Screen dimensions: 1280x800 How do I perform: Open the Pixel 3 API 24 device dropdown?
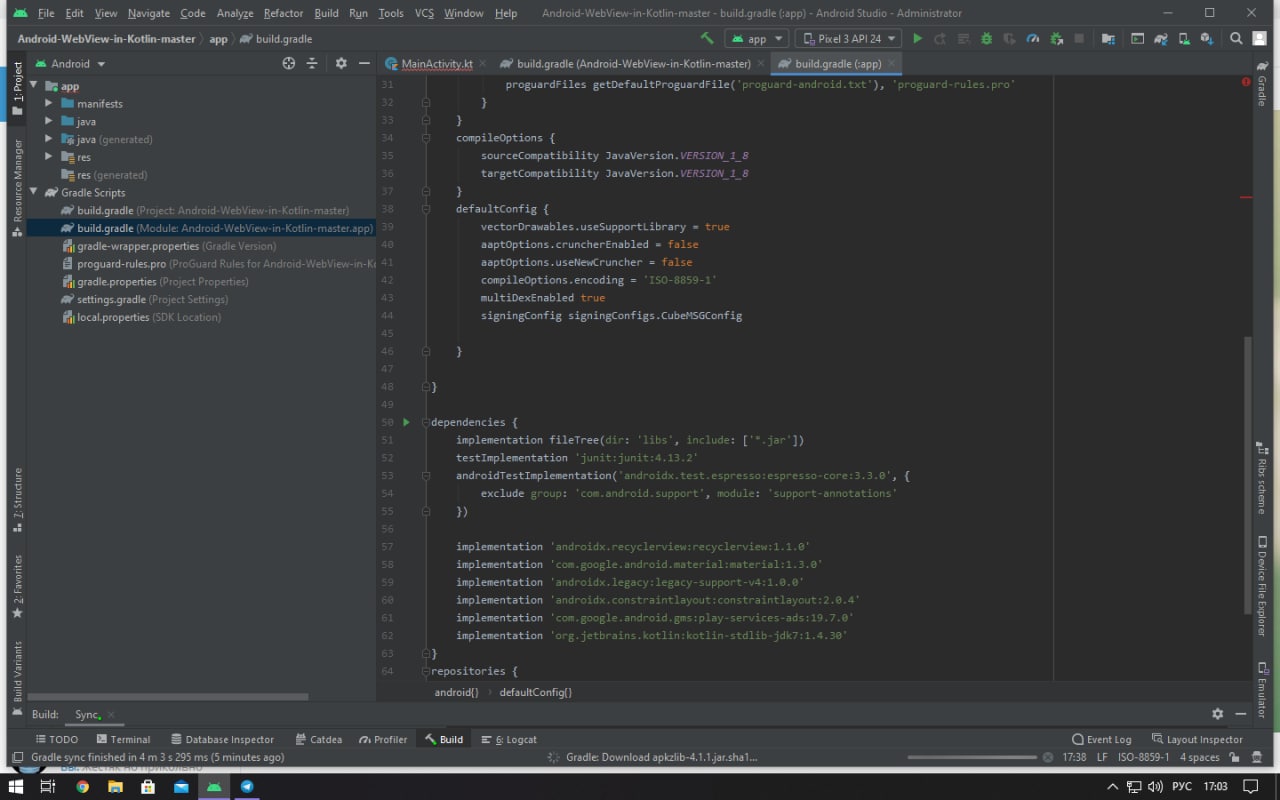pyautogui.click(x=848, y=39)
